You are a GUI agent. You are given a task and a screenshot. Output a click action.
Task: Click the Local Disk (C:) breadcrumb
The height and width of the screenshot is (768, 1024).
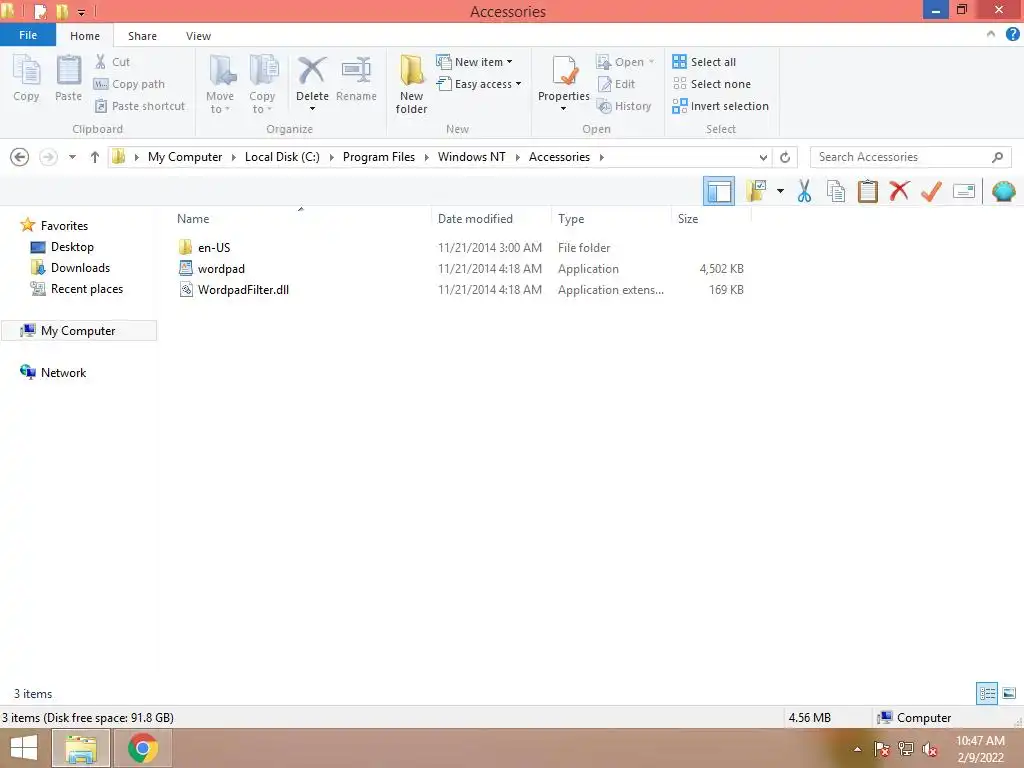pyautogui.click(x=282, y=157)
